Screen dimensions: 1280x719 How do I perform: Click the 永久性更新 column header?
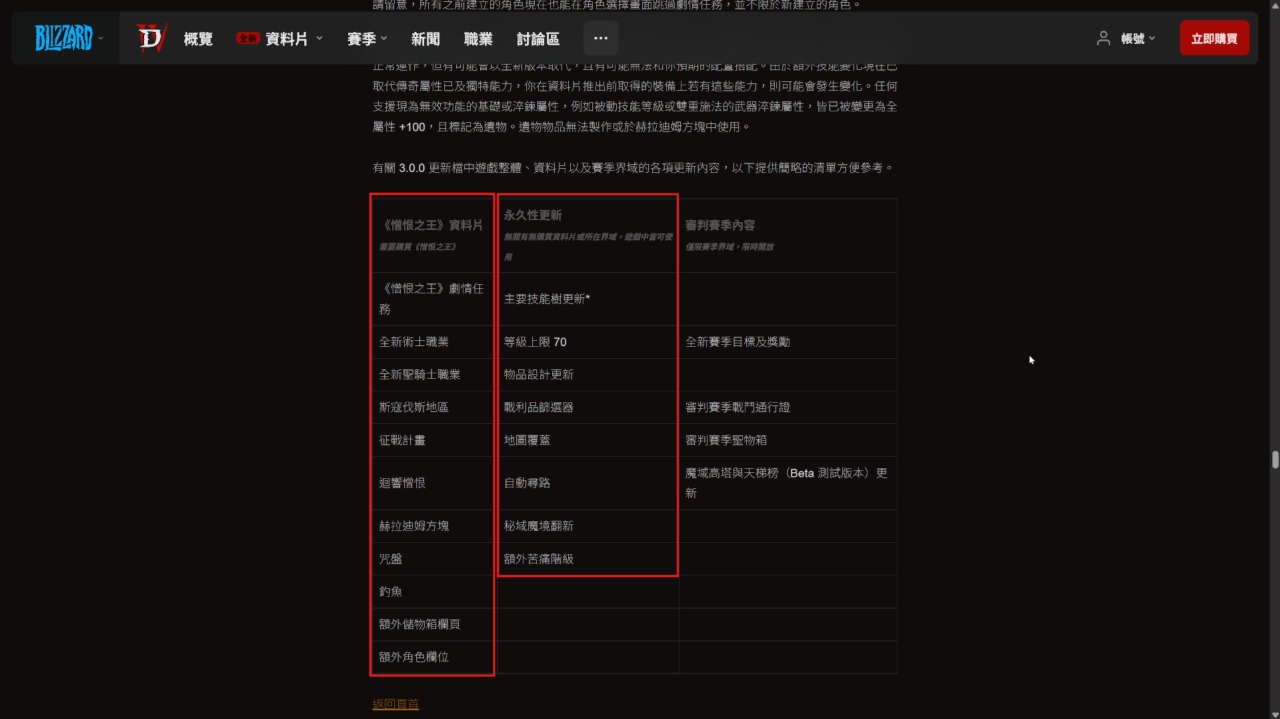click(533, 215)
